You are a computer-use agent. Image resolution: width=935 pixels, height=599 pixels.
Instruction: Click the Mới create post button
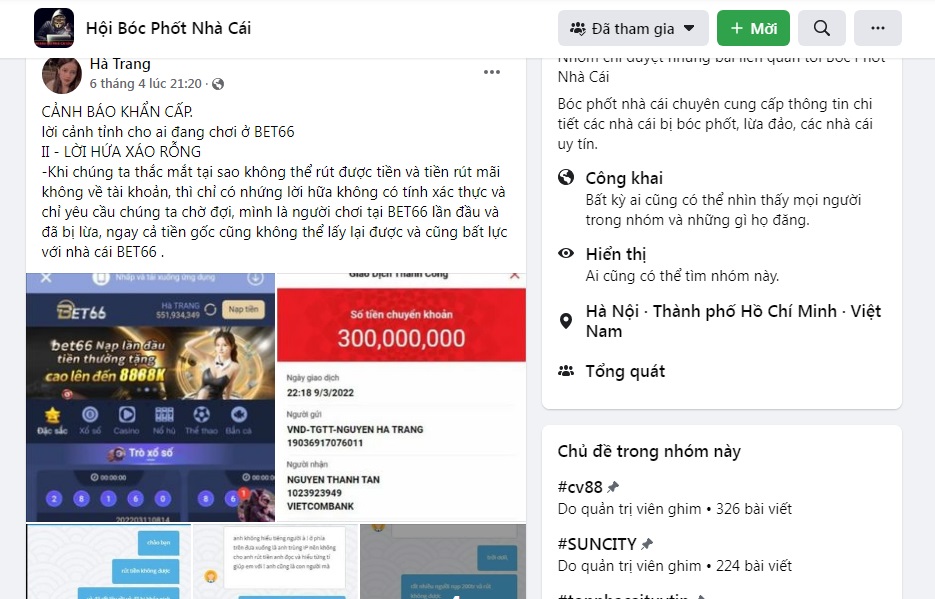[753, 28]
